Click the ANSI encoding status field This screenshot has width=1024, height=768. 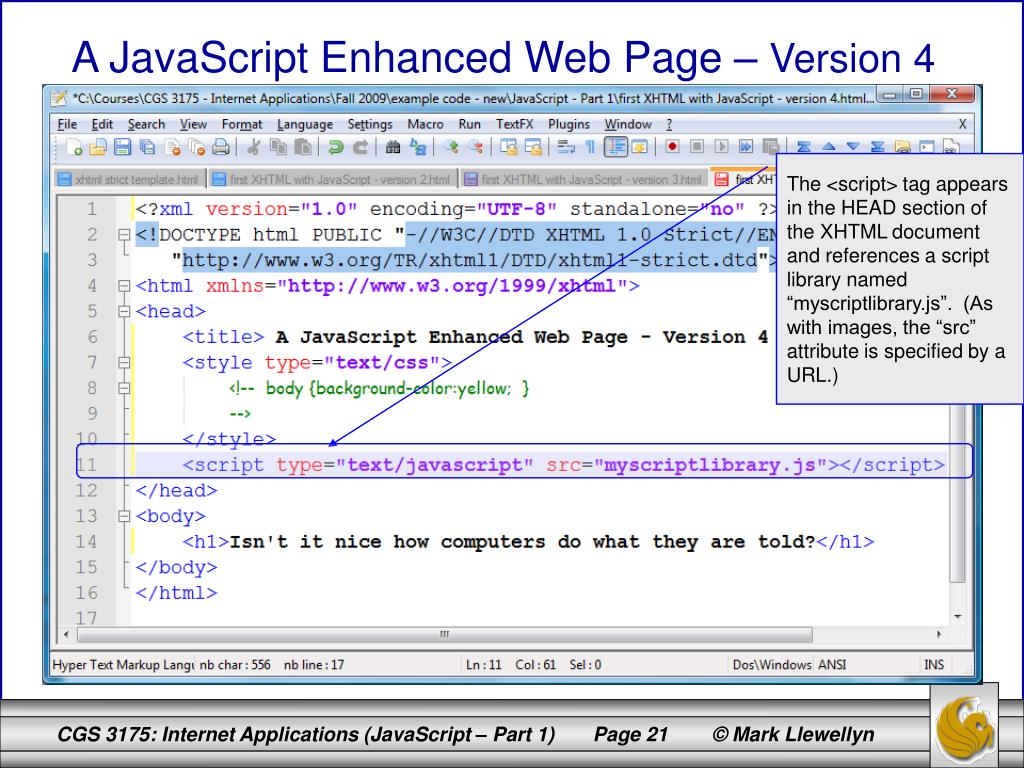tap(833, 665)
